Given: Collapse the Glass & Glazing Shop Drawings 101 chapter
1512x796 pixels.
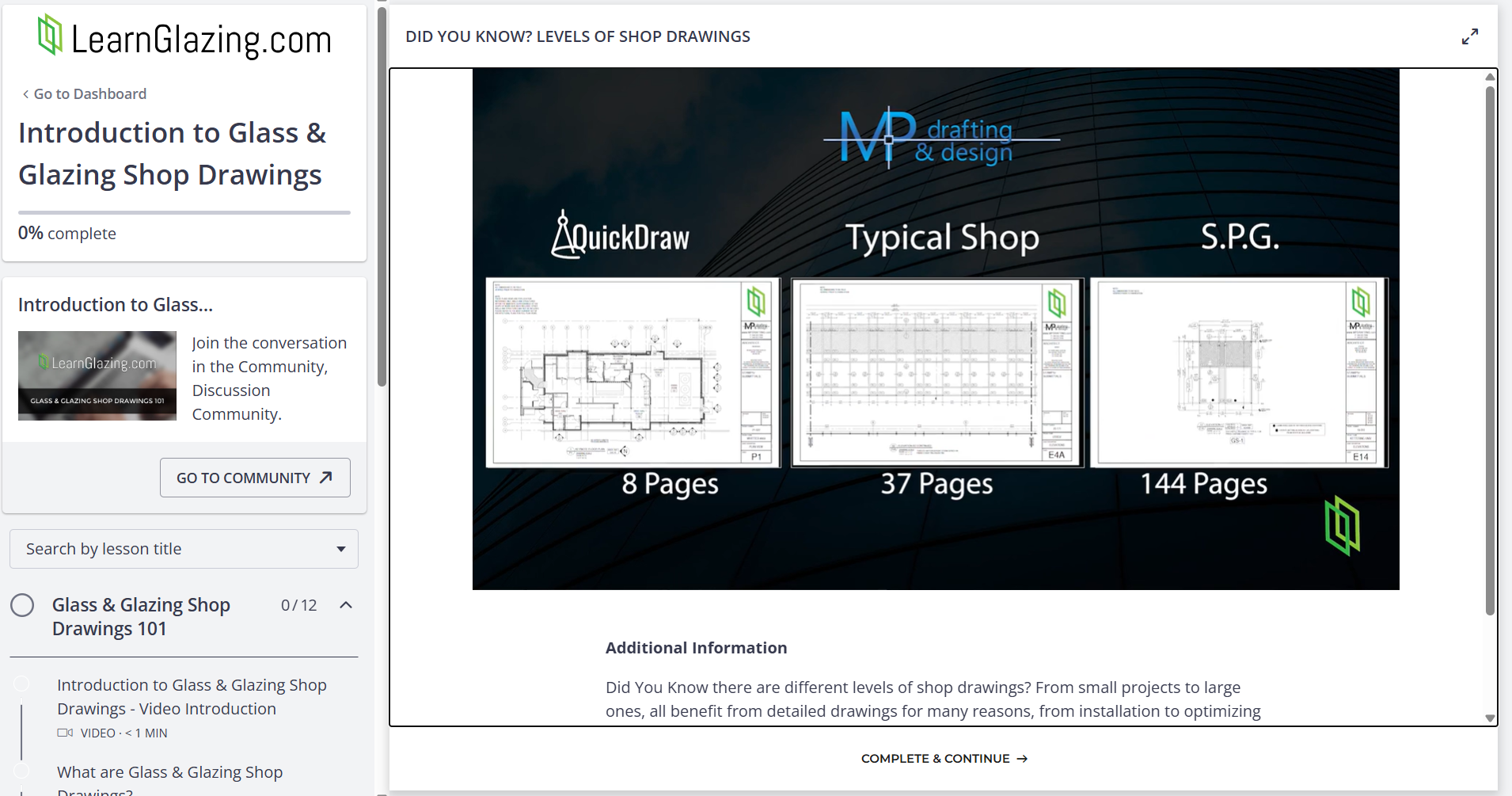Looking at the screenshot, I should [346, 605].
